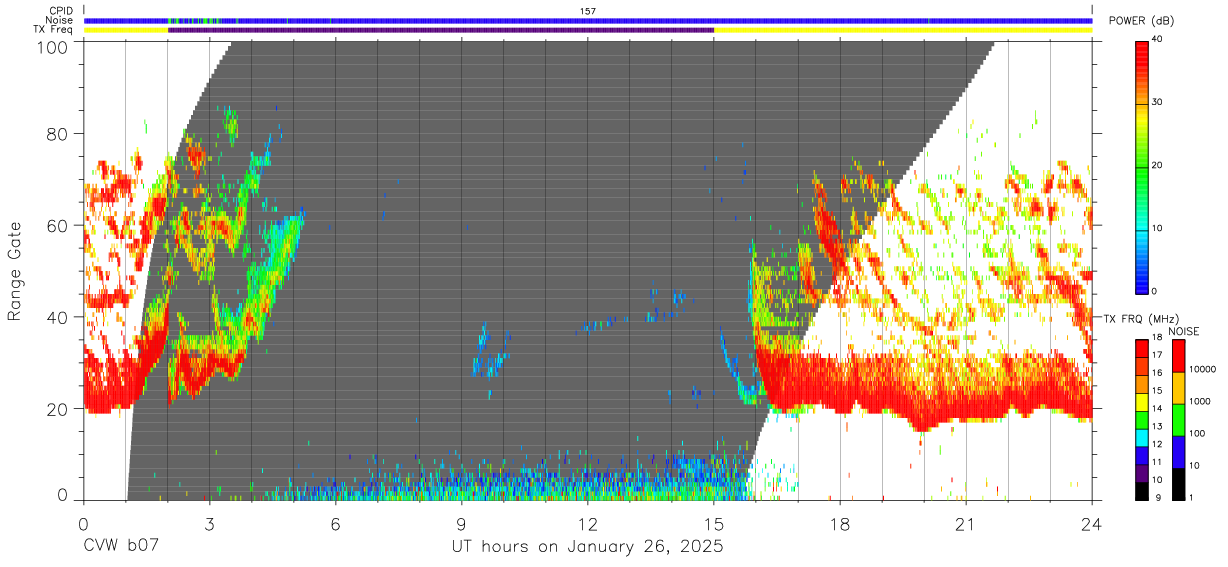Screen dimensions: 1228x567
Task: Click x-axis tick label 21
Action: (966, 525)
